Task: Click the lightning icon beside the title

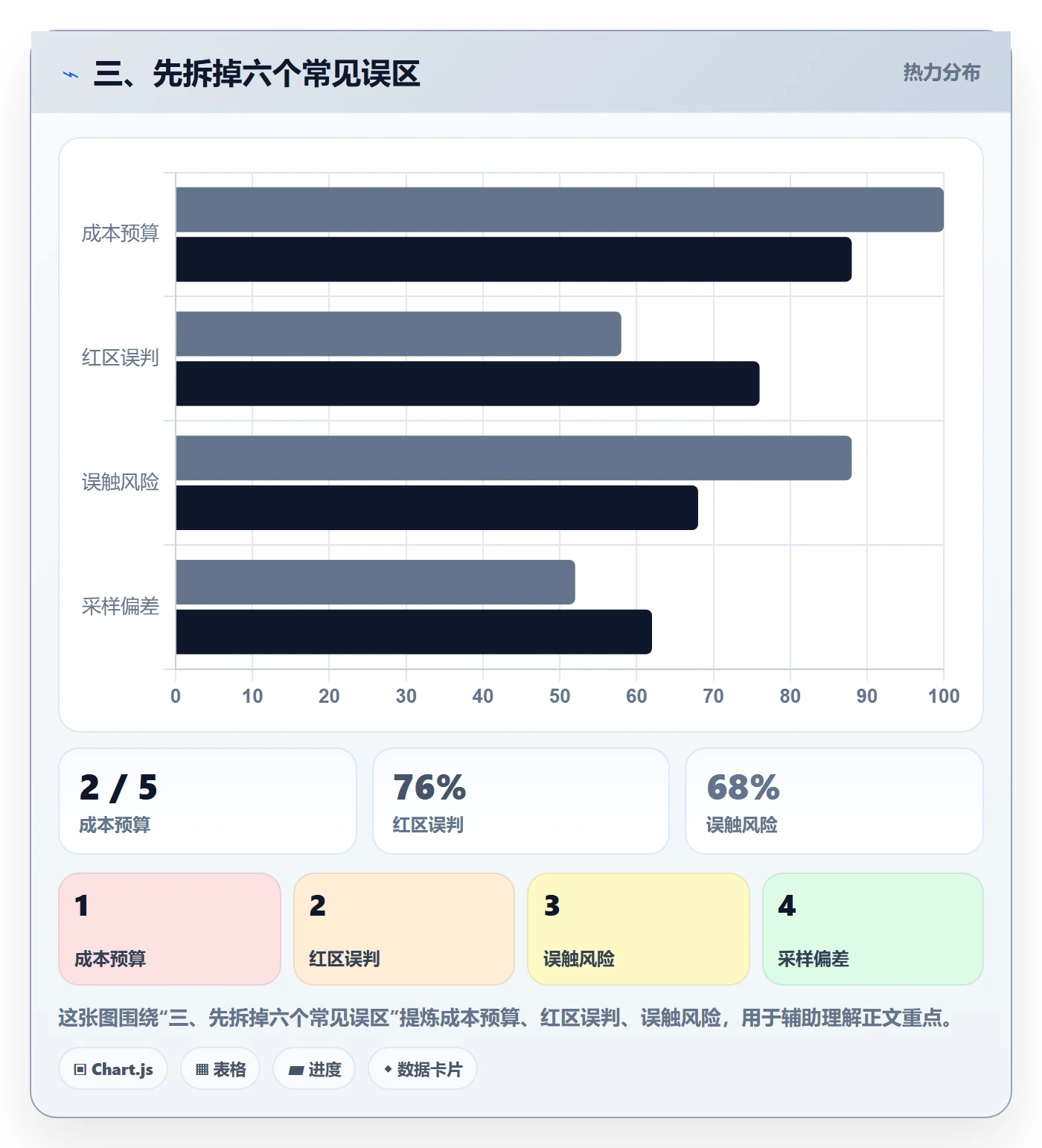Action: (x=71, y=74)
